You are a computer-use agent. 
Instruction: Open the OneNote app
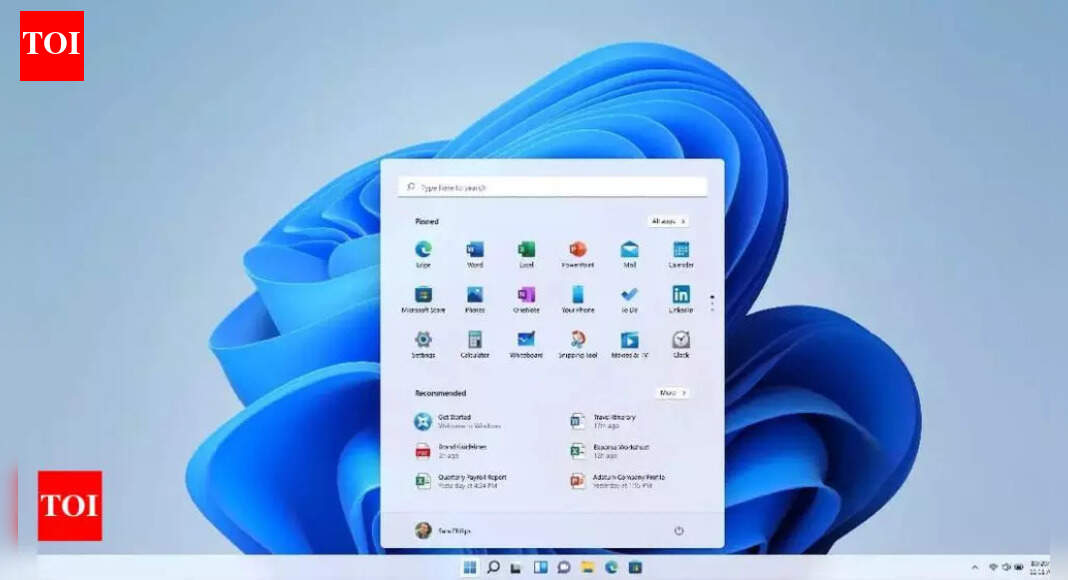527,299
